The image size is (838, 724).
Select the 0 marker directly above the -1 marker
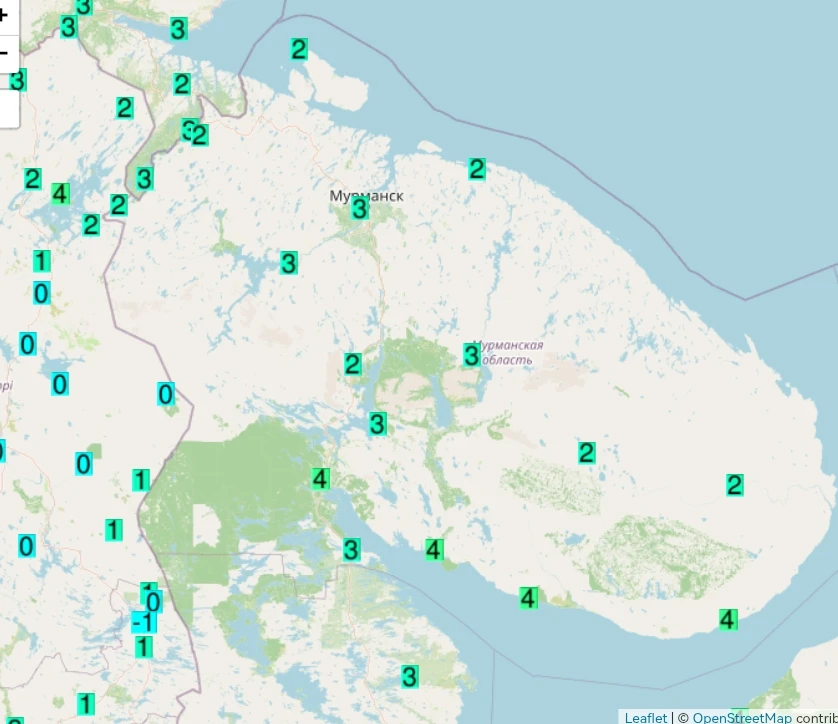[153, 602]
